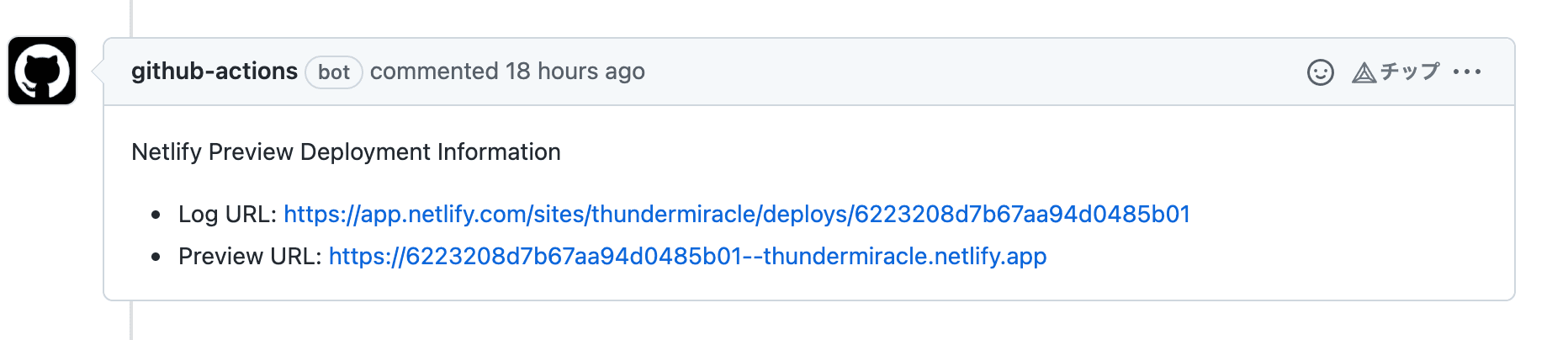Open the Netlify Preview URL link

point(687,257)
